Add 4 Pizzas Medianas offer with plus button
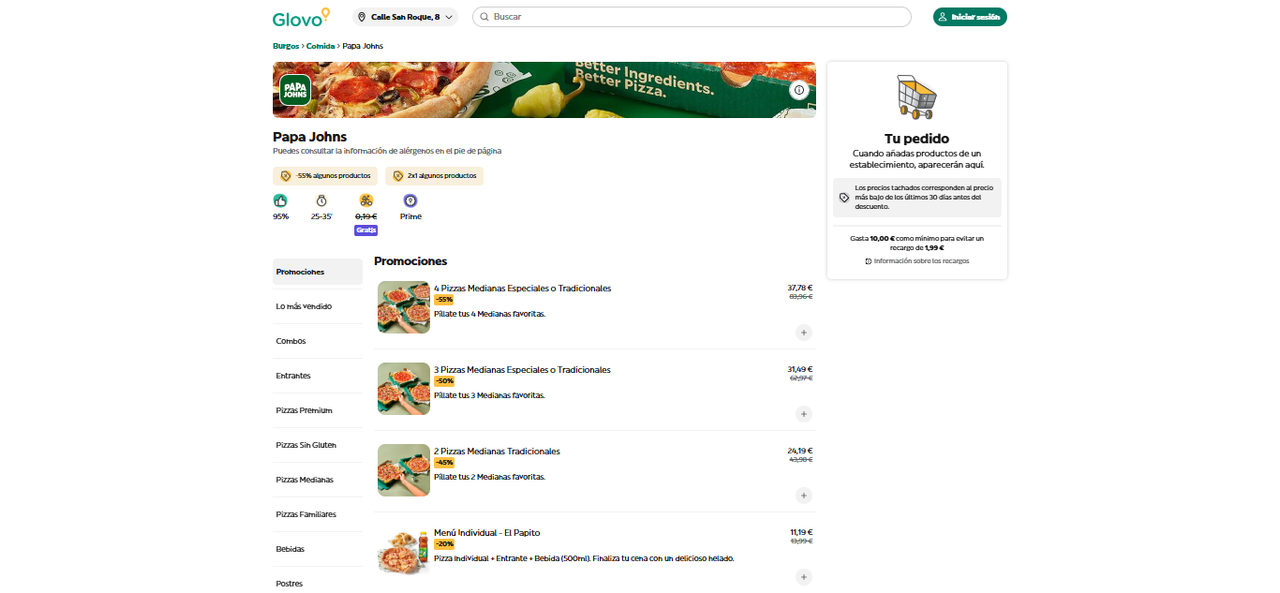 [x=804, y=332]
